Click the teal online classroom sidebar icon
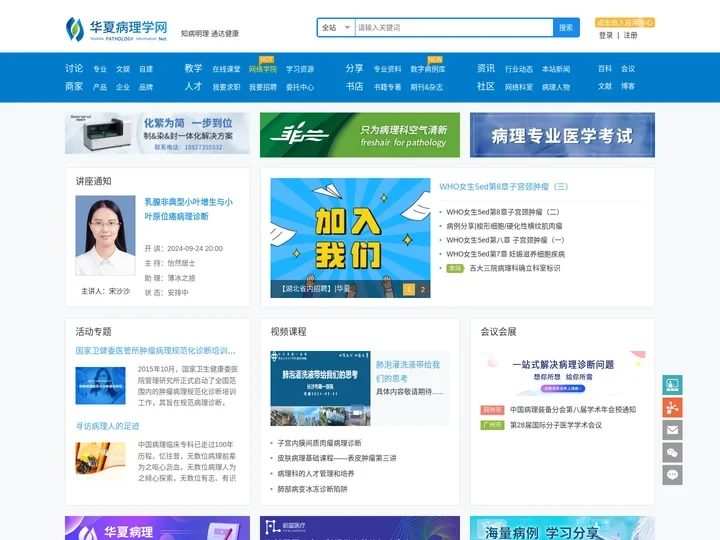Screen dimensions: 720x540 [x=672, y=385]
